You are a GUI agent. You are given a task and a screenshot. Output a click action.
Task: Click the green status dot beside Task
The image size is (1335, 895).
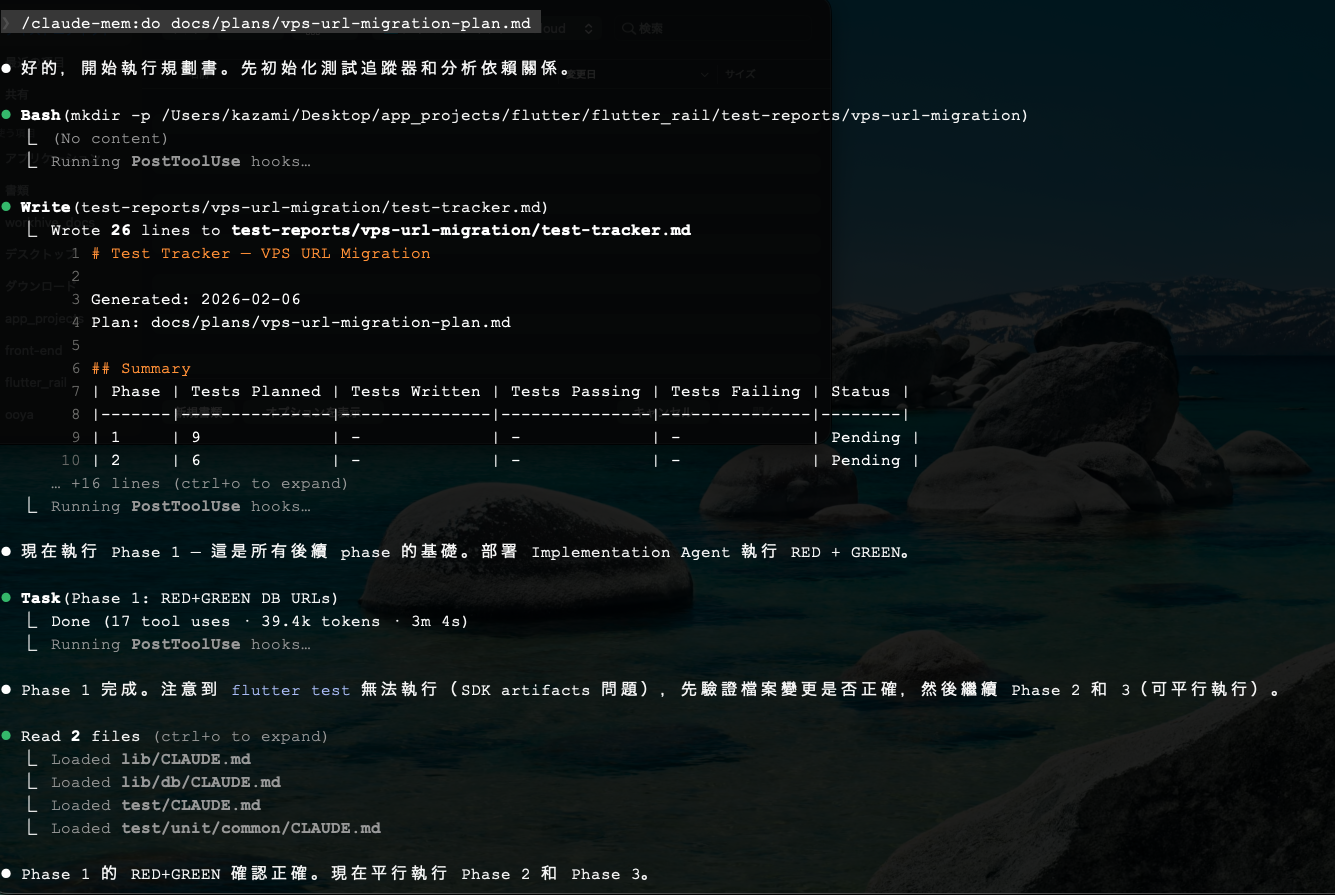pyautogui.click(x=7, y=598)
